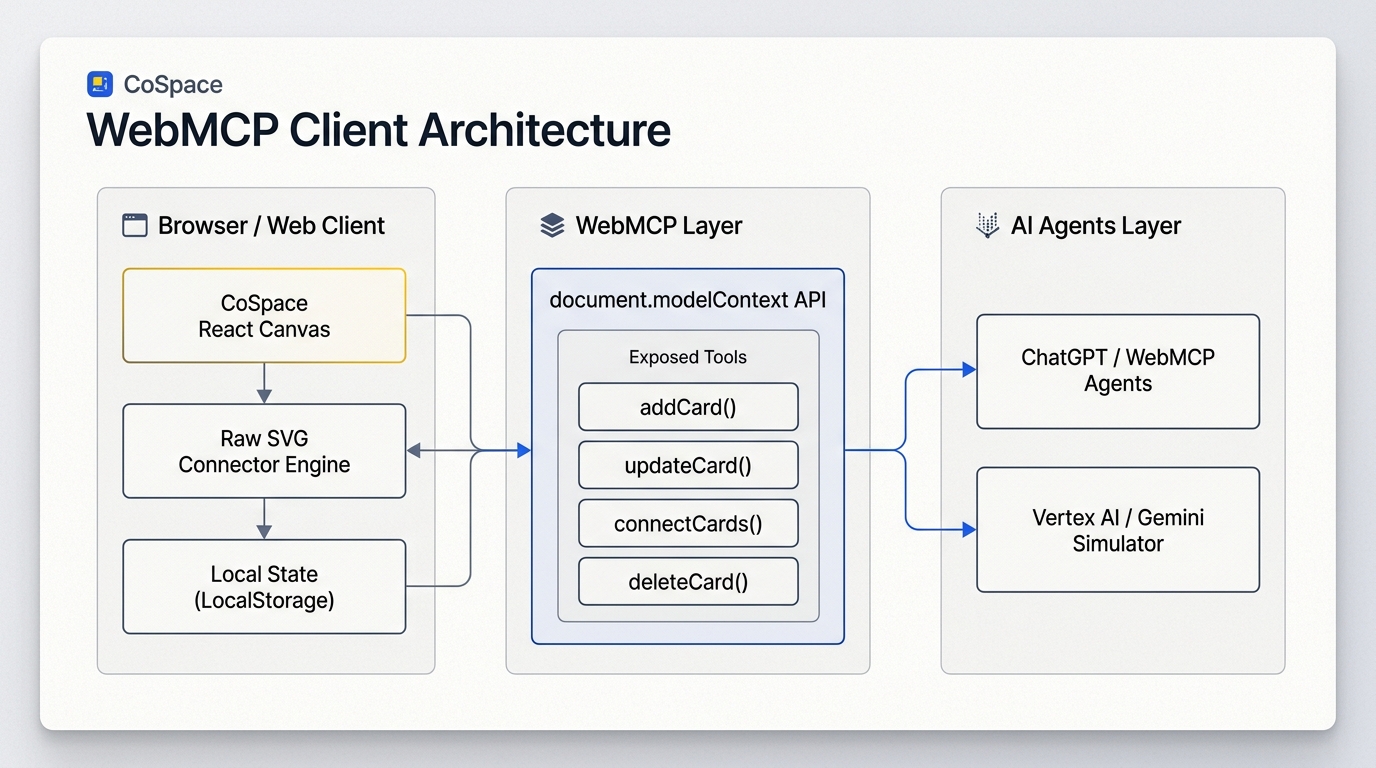Screen dimensions: 1376x768
Task: Click the addCard() tool
Action: (x=688, y=407)
